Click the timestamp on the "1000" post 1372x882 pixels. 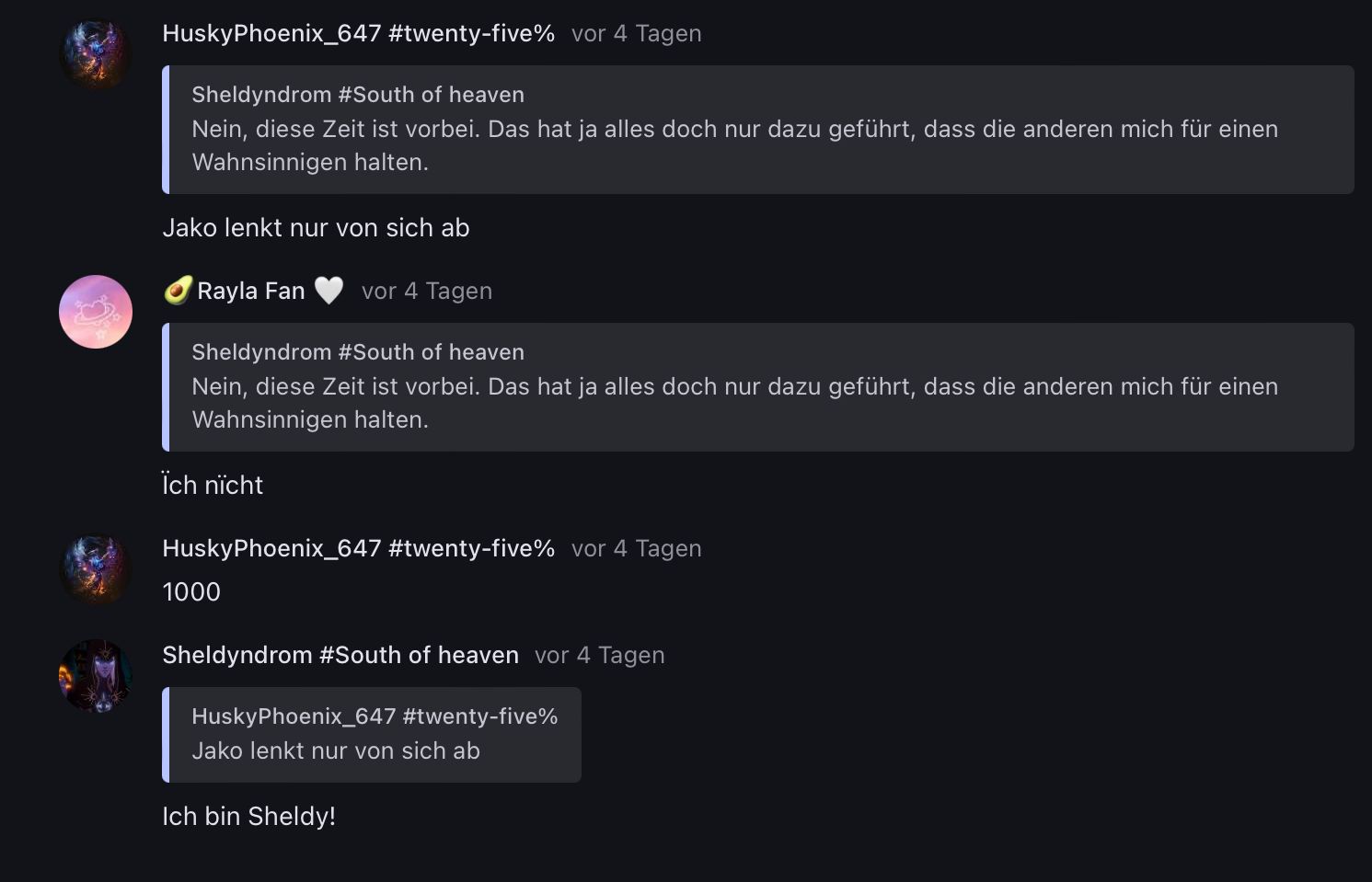point(636,548)
